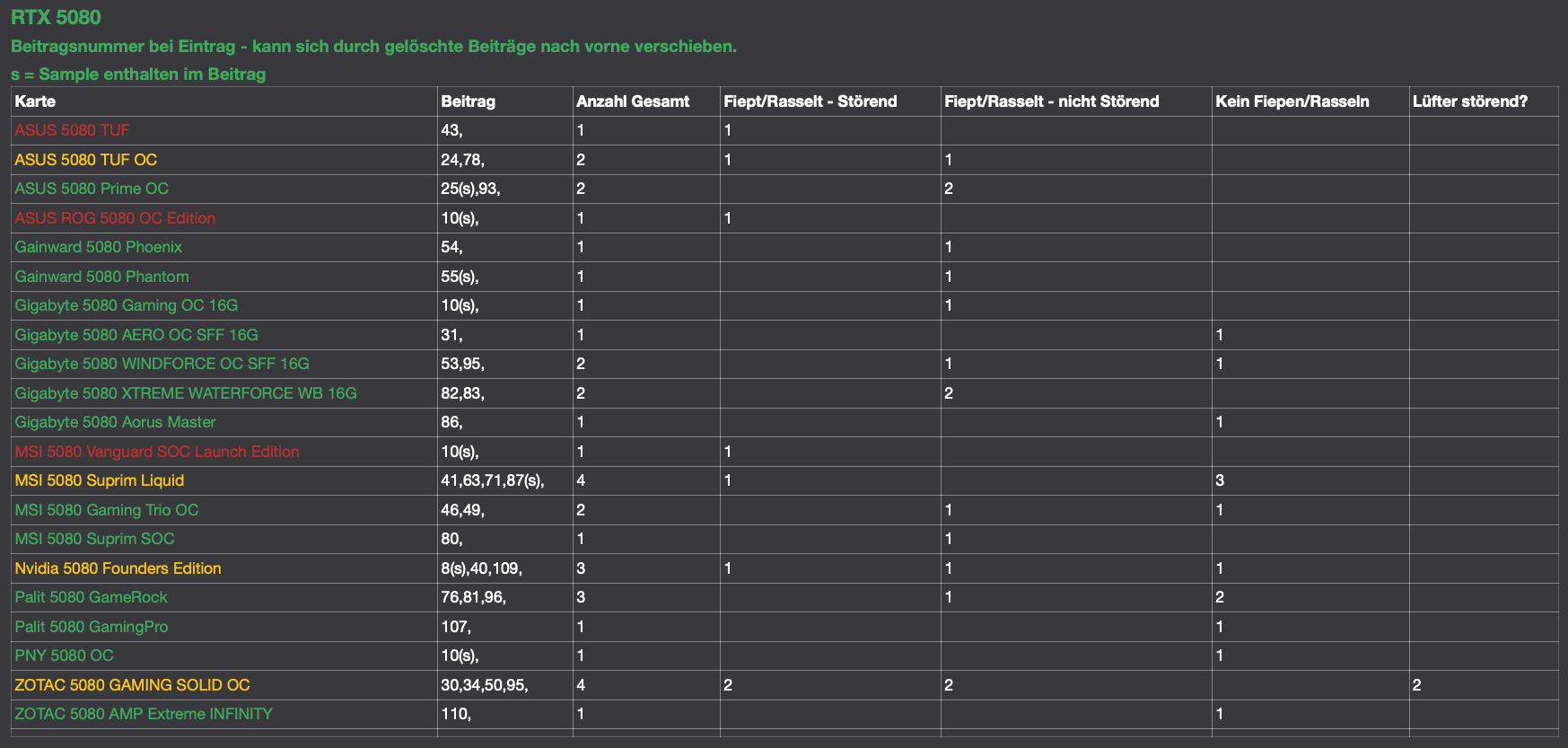Open Gigabyte 5080 Gaming OC 16G
Image resolution: width=1568 pixels, height=748 pixels.
pyautogui.click(x=126, y=305)
